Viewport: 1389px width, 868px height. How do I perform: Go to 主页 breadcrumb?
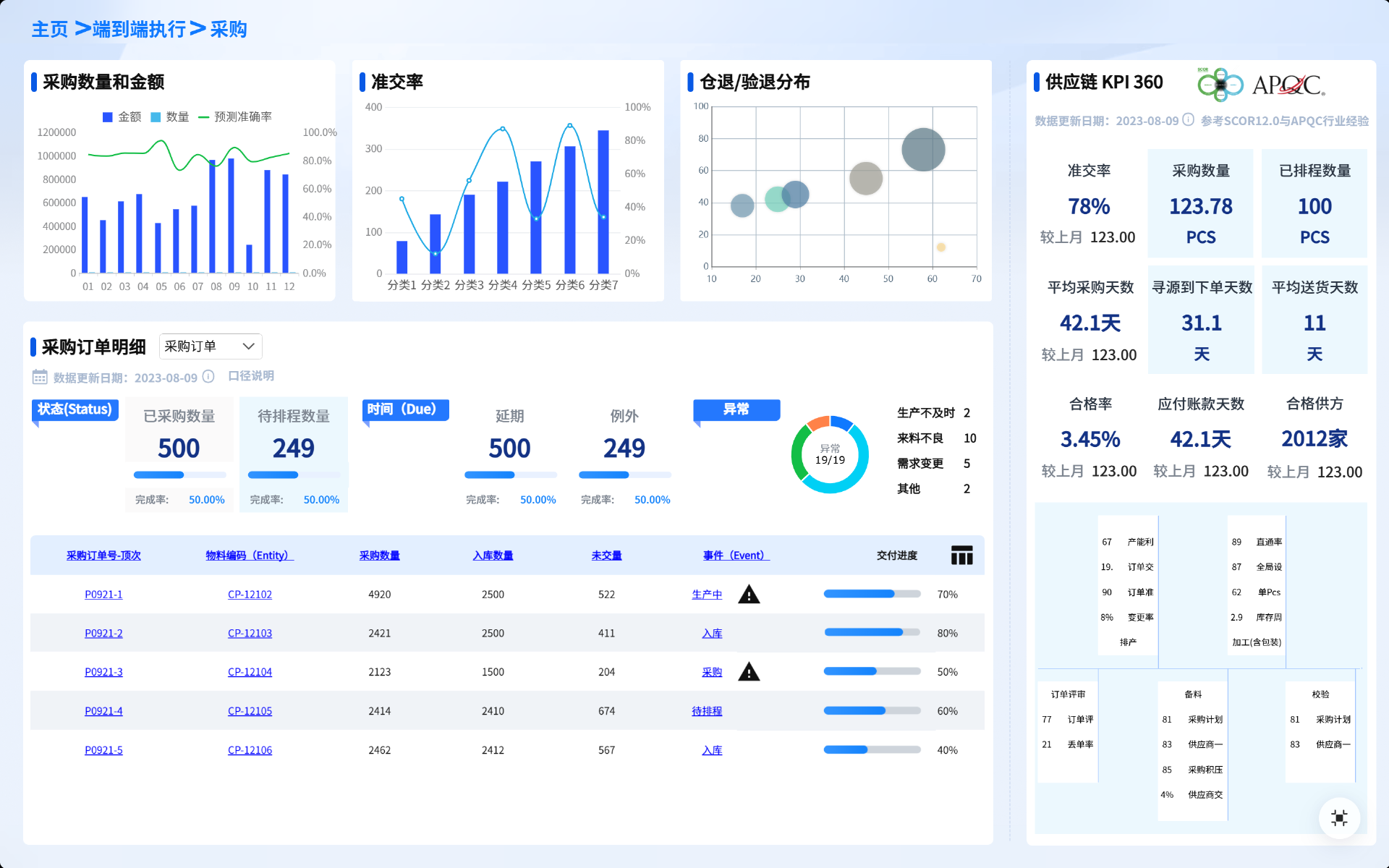[50, 29]
